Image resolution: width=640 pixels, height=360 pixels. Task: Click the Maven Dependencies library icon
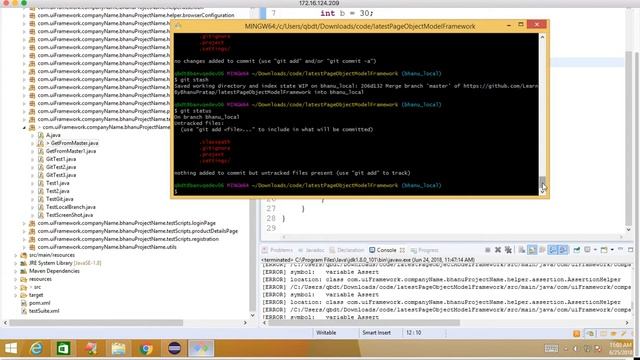pyautogui.click(x=24, y=271)
